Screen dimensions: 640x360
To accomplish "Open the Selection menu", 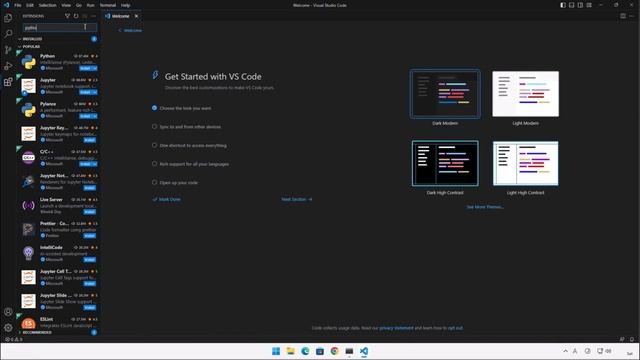I will click(x=47, y=5).
